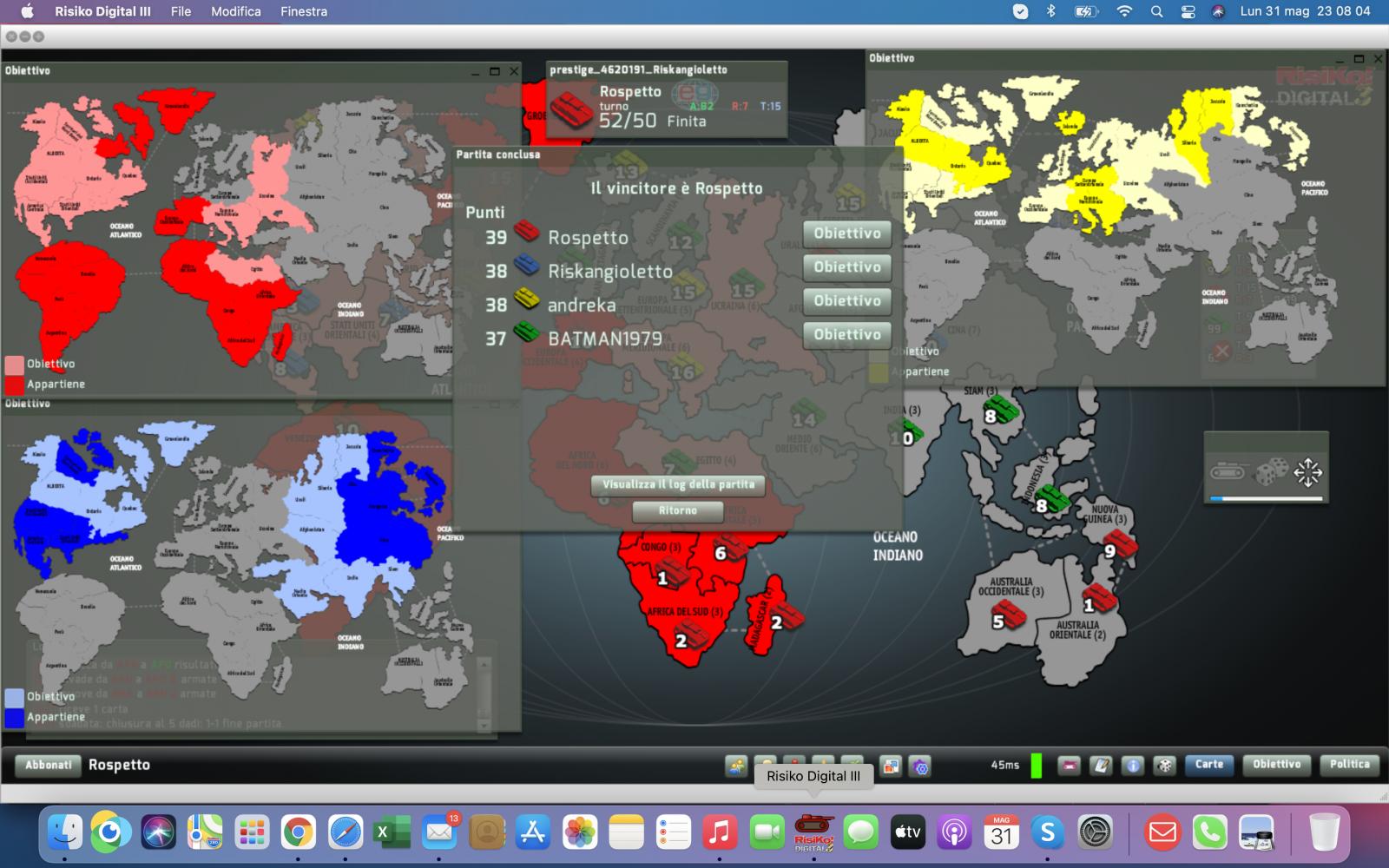Click the red tank on Australia Occidentale with 5
1389x868 pixels.
[x=1008, y=615]
